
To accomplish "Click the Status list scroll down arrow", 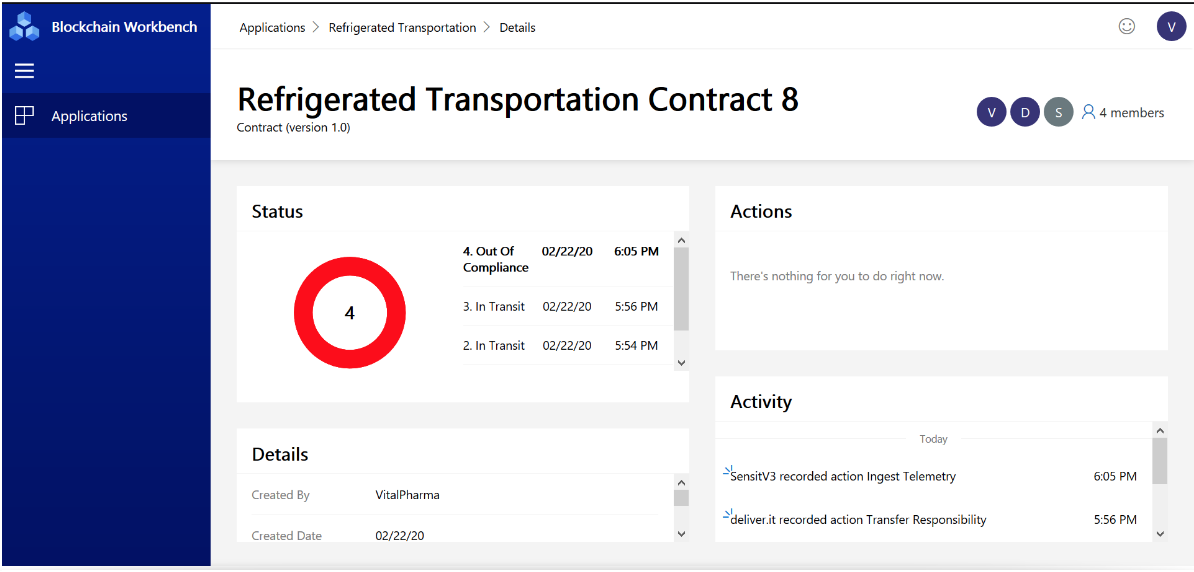I will coord(682,363).
